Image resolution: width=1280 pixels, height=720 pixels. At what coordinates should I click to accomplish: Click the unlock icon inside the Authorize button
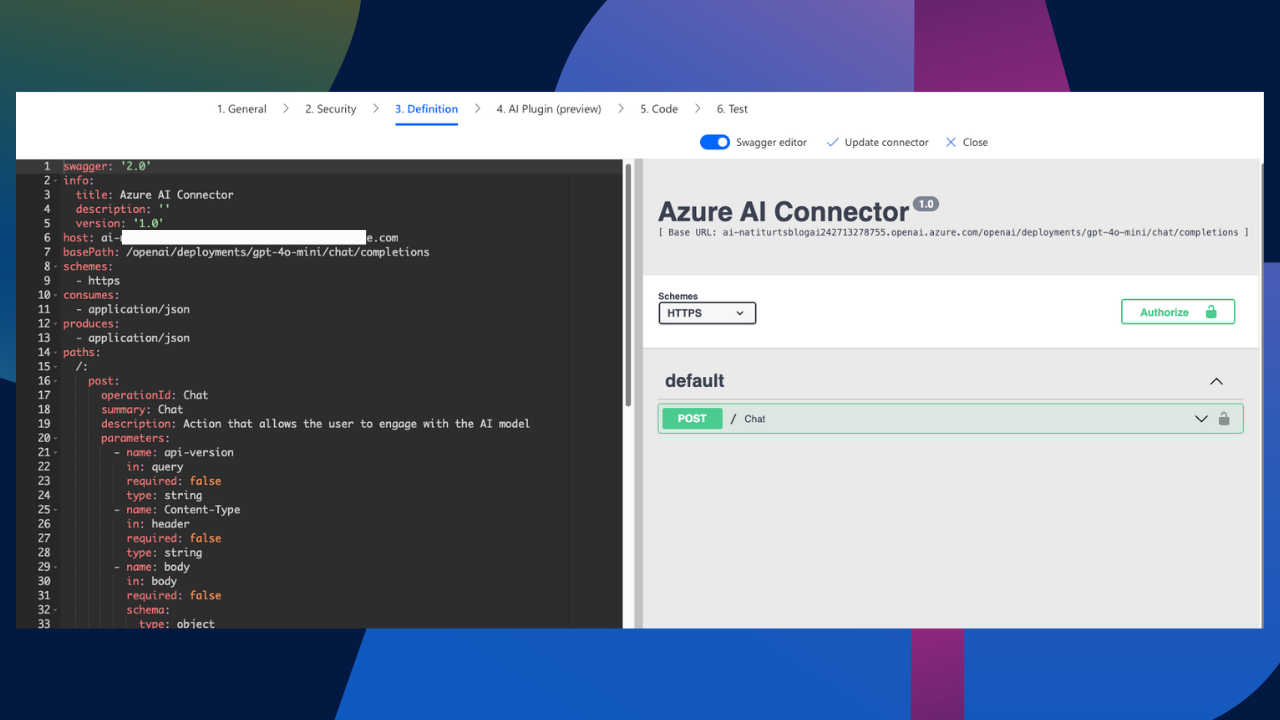pyautogui.click(x=1211, y=312)
